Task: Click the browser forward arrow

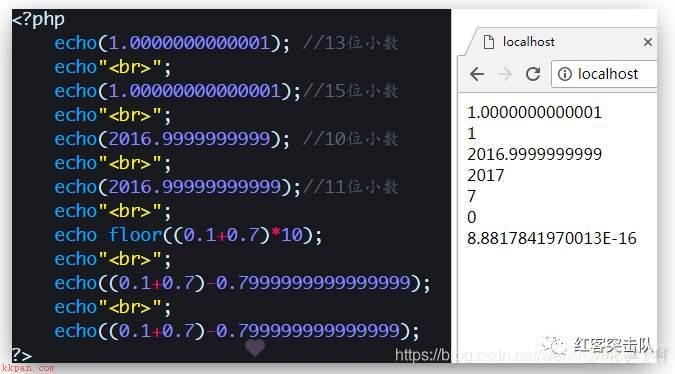Action: (505, 74)
